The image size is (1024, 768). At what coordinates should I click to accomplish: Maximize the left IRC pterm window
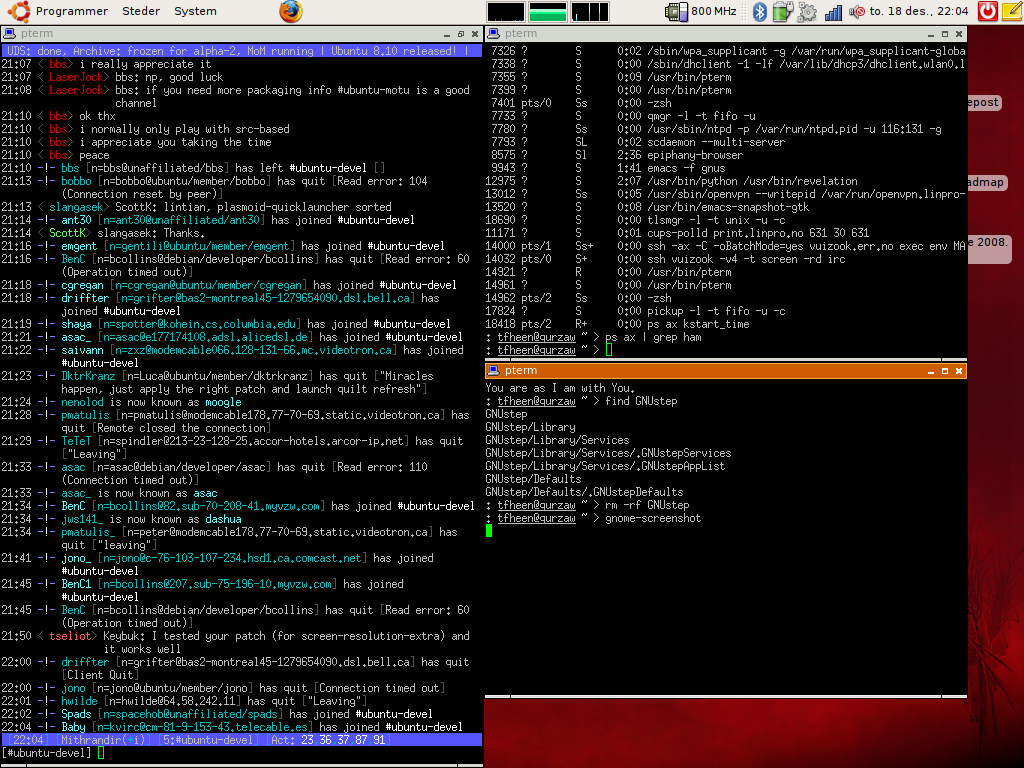pyautogui.click(x=461, y=34)
